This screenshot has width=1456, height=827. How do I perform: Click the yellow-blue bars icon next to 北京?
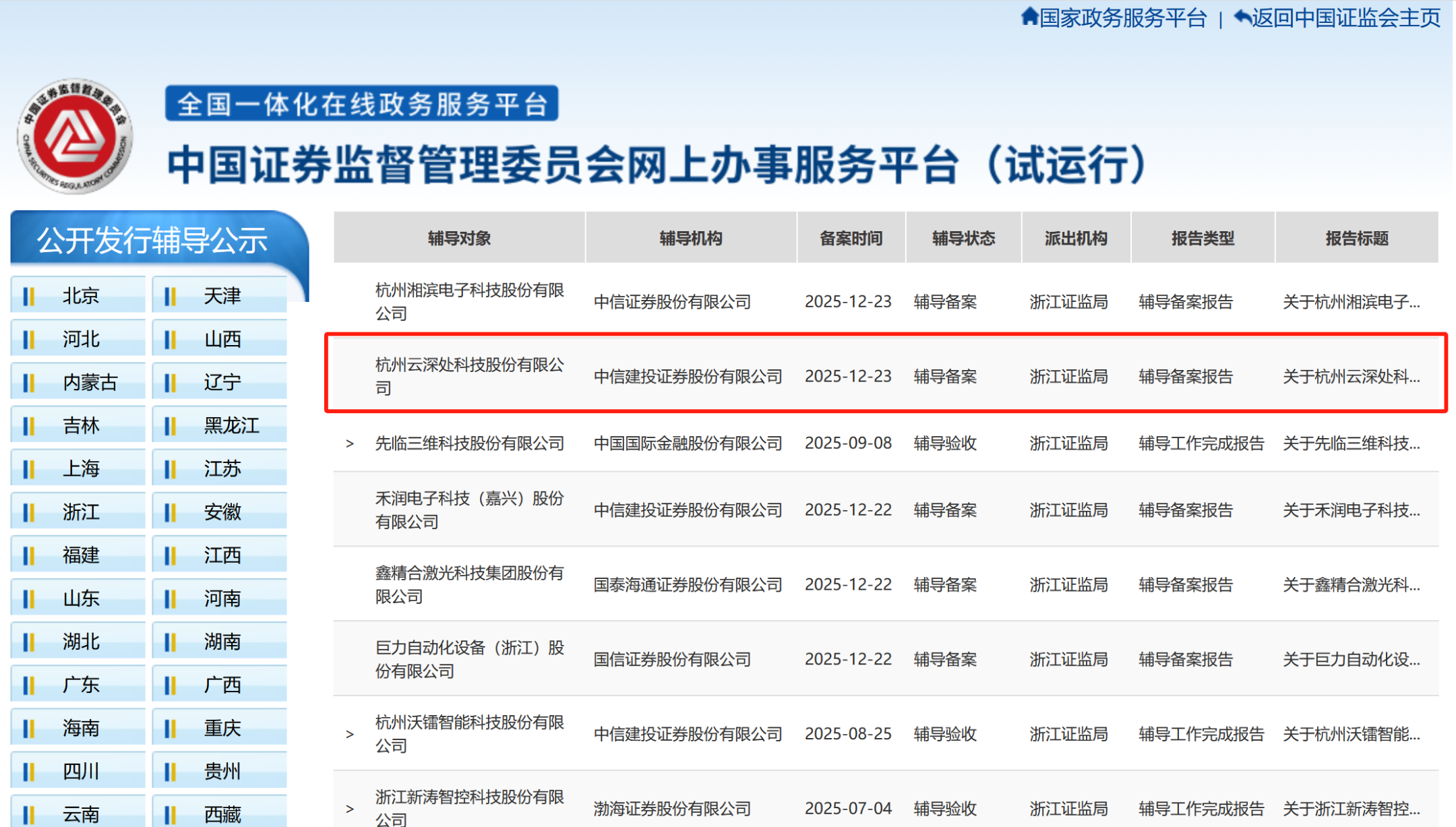[28, 296]
